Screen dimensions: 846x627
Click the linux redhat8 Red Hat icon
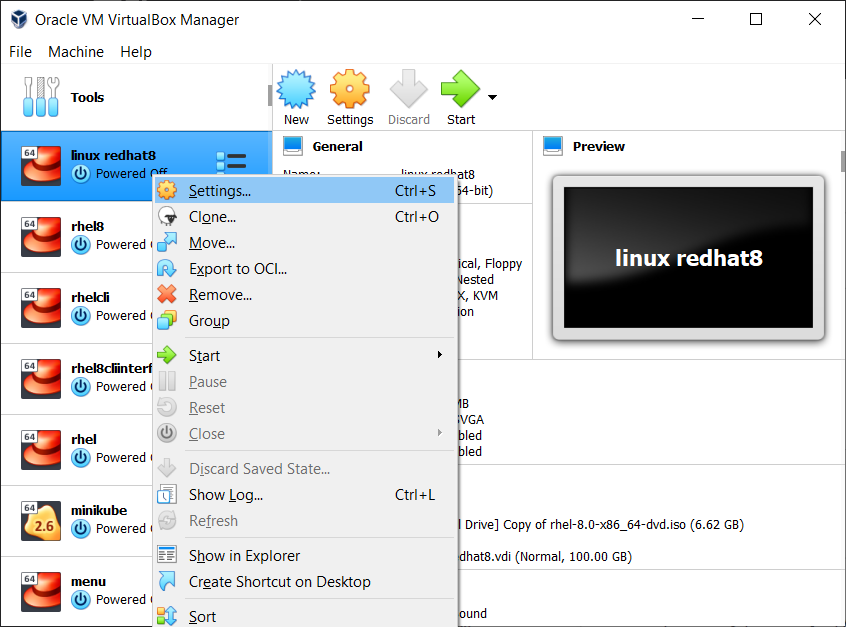(41, 166)
